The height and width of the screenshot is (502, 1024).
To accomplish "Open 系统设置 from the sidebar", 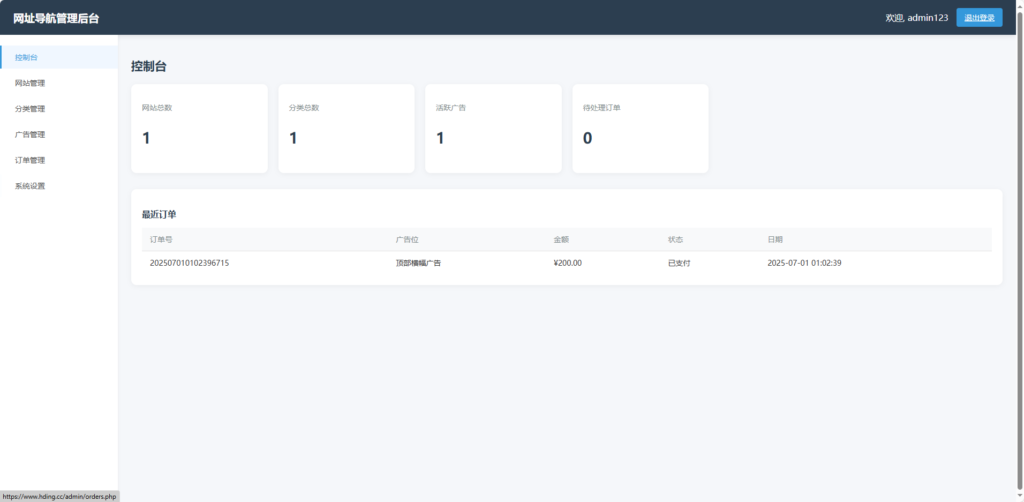I will click(30, 186).
